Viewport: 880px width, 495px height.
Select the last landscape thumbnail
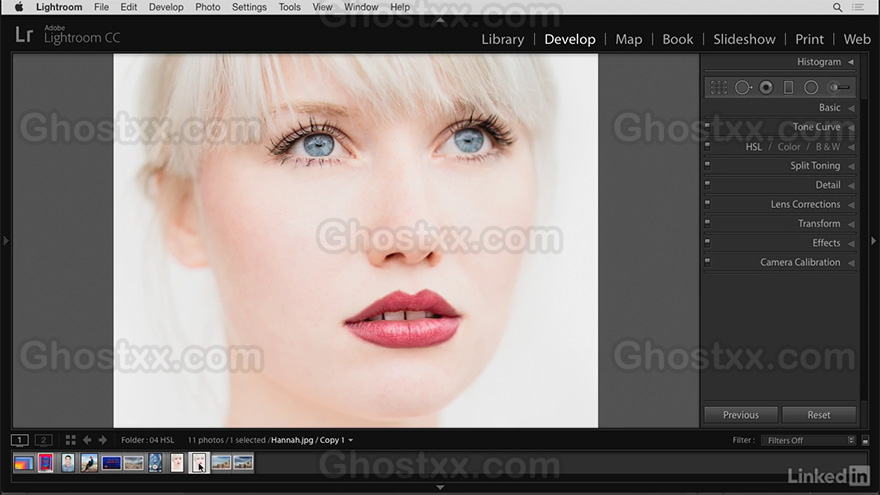pos(243,463)
